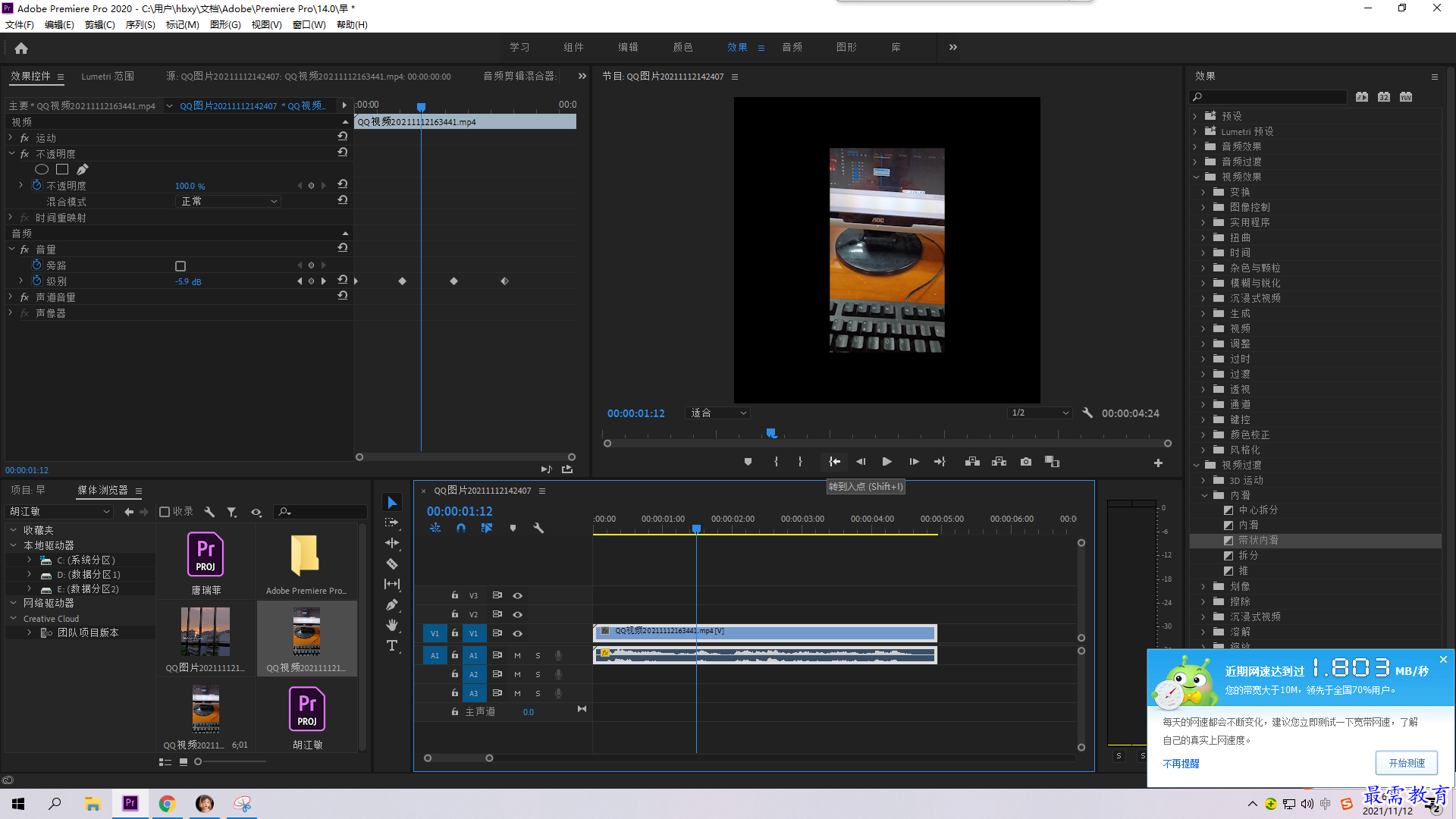Image resolution: width=1456 pixels, height=819 pixels.
Task: Select the Ripple Edit tool
Action: click(x=392, y=543)
